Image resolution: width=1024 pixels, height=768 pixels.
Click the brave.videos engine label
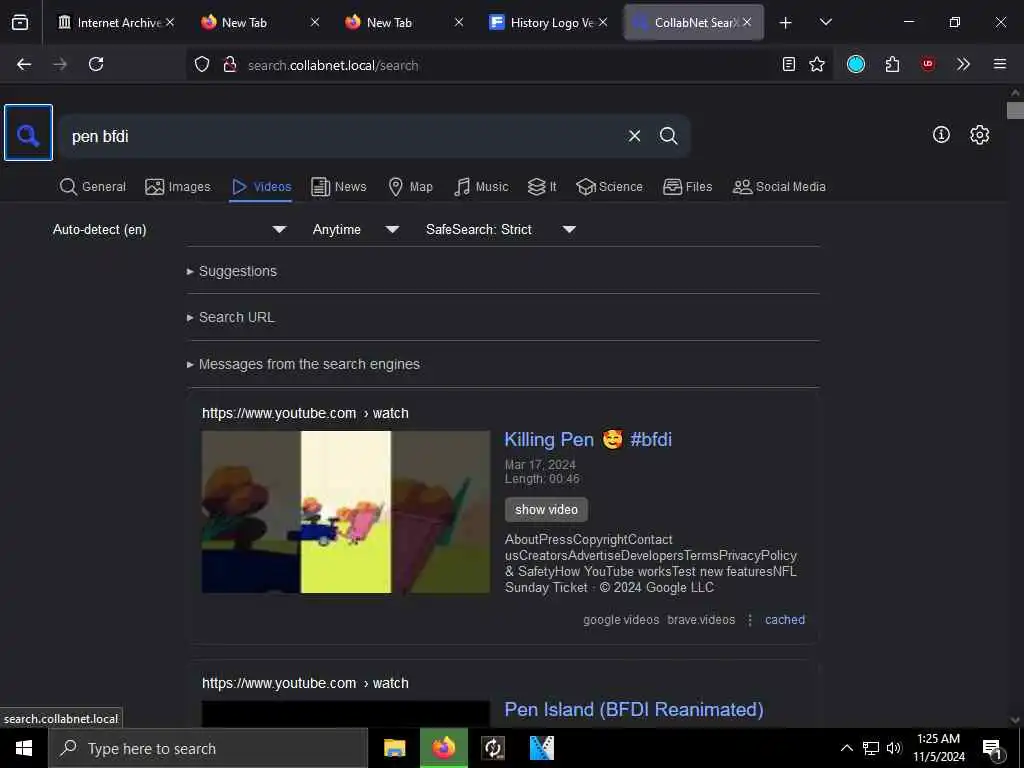click(x=701, y=620)
